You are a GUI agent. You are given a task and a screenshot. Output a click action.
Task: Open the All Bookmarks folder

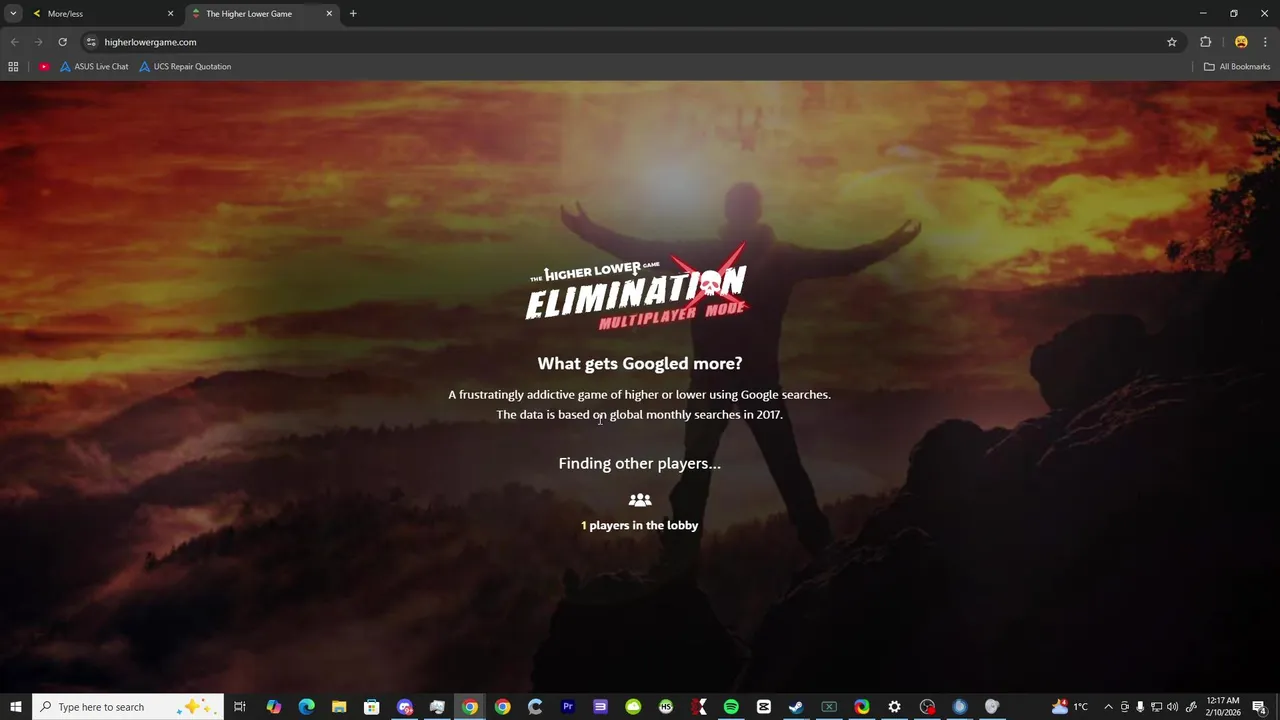click(x=1237, y=67)
